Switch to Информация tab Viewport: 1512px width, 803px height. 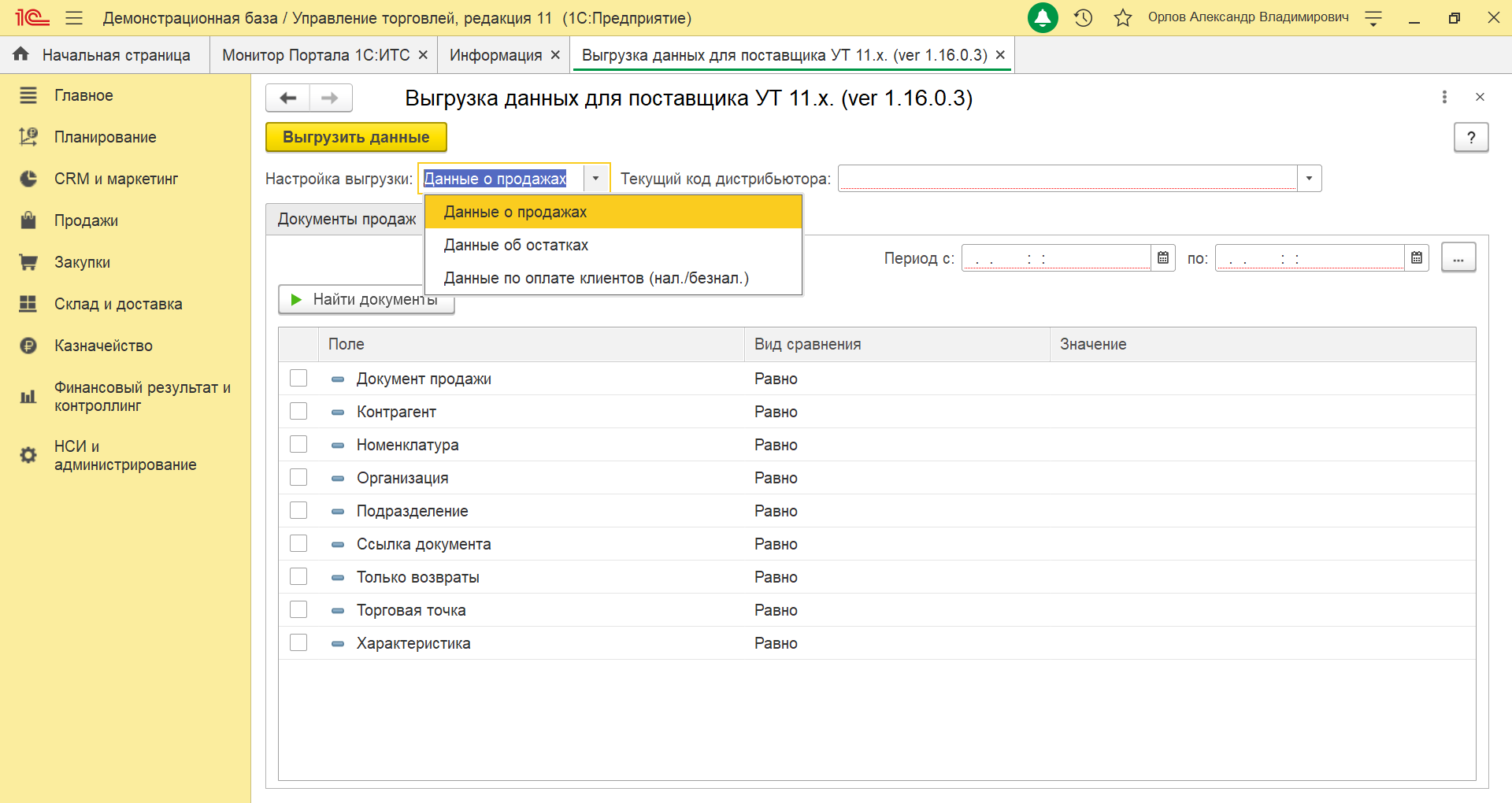pos(495,55)
